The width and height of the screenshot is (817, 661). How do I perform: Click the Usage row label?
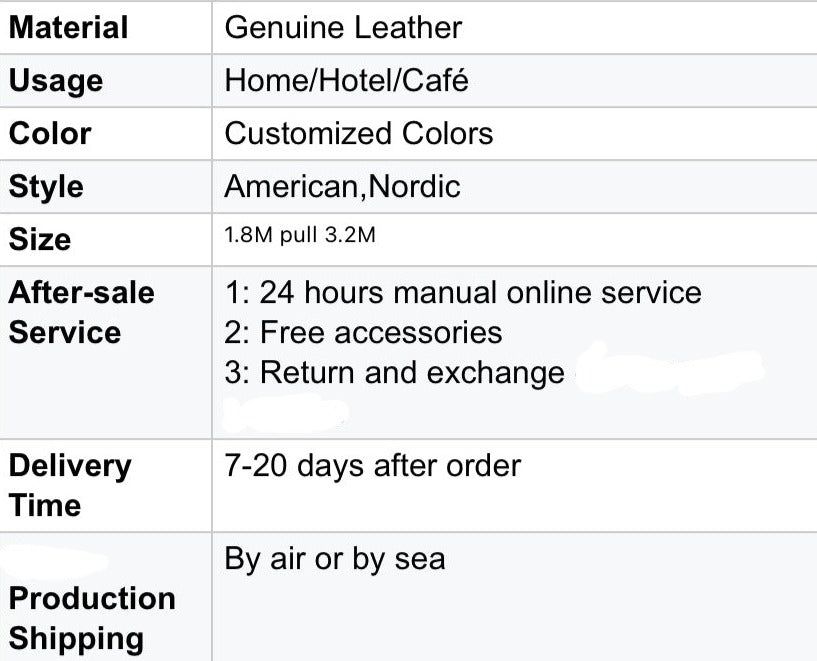[56, 81]
